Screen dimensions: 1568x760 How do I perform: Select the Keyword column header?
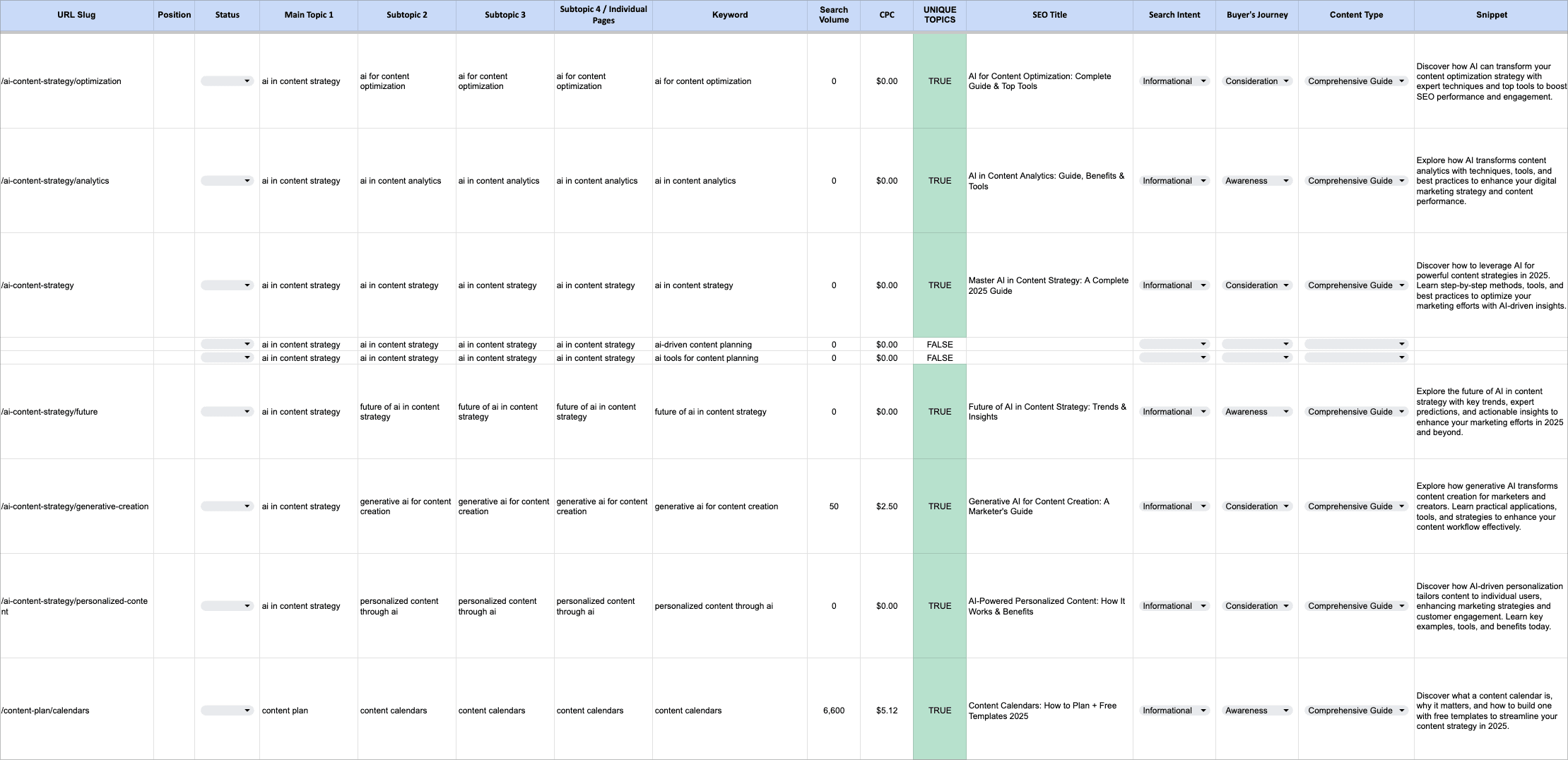pyautogui.click(x=730, y=15)
